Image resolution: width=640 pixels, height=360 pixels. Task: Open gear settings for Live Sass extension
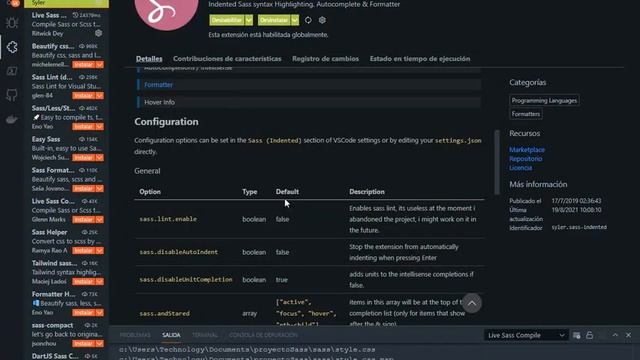[98, 33]
